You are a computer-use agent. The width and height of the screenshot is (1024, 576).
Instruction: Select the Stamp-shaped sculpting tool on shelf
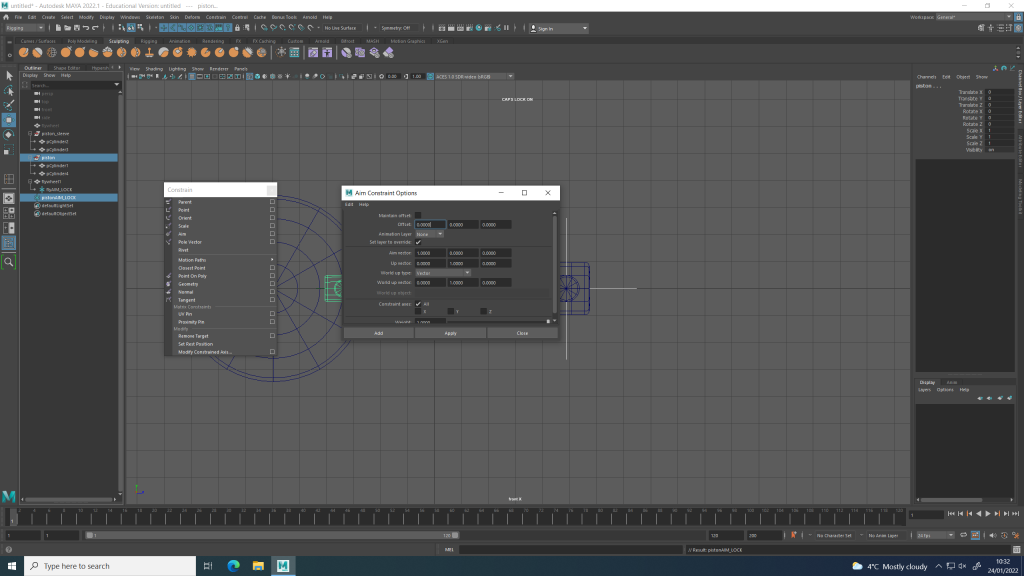point(150,52)
